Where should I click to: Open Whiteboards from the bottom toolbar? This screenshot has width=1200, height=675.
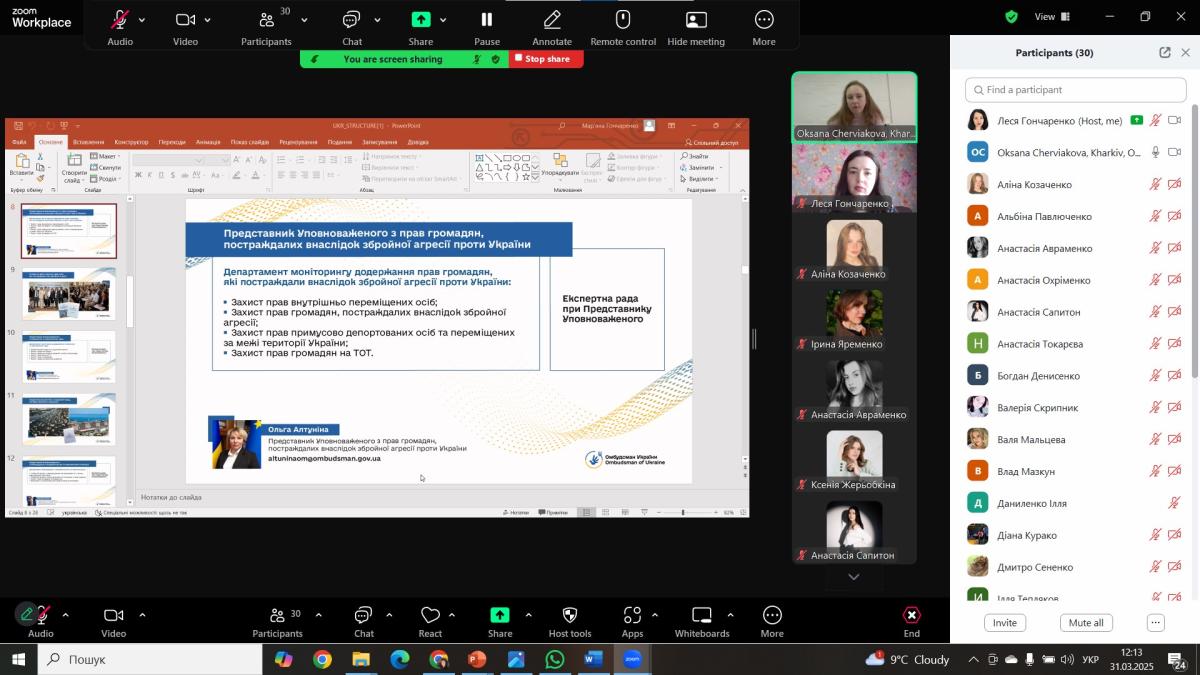(702, 616)
